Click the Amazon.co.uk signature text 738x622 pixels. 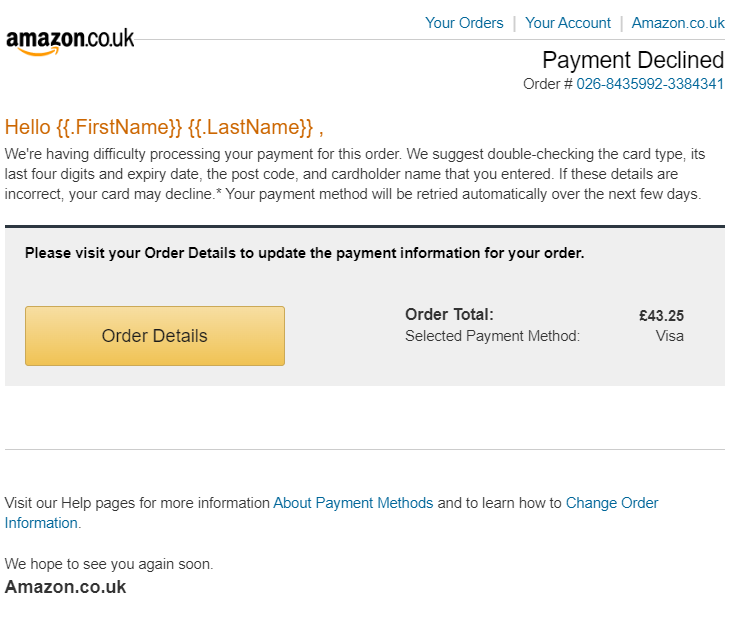pos(65,587)
